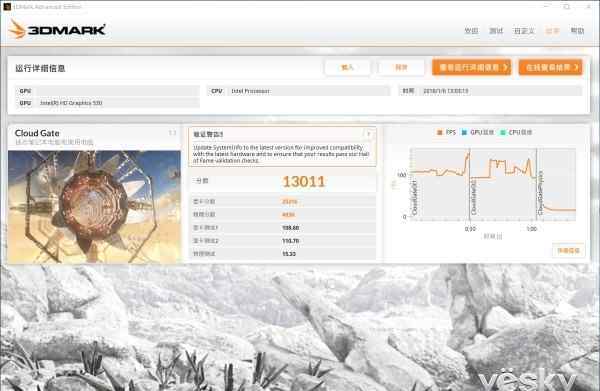Click the 13011 overall score value
Image resolution: width=600 pixels, height=391 pixels.
point(303,181)
